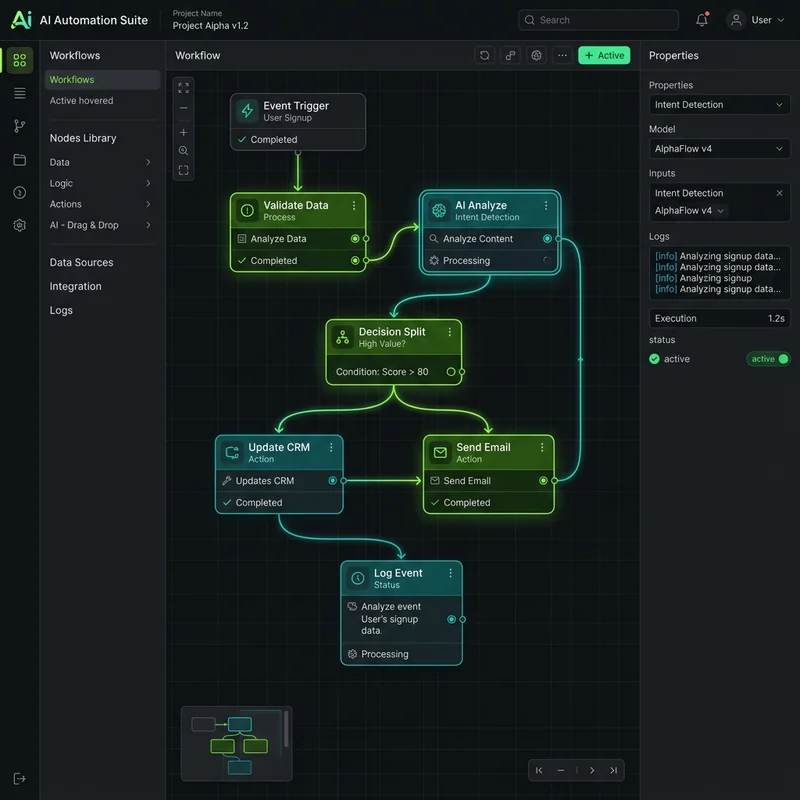Click the Search input field
800x800 pixels.
pos(598,20)
